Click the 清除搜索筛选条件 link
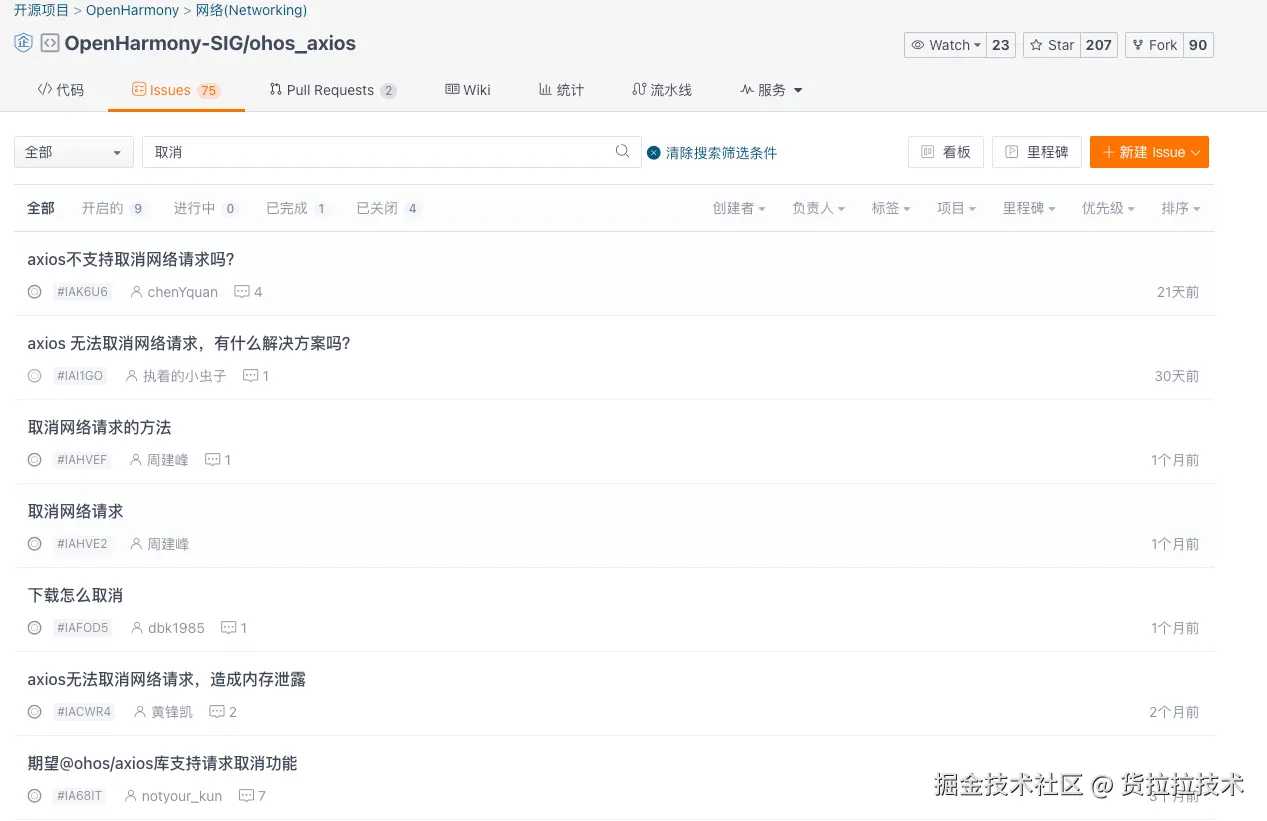Viewport: 1267px width, 821px height. [721, 153]
